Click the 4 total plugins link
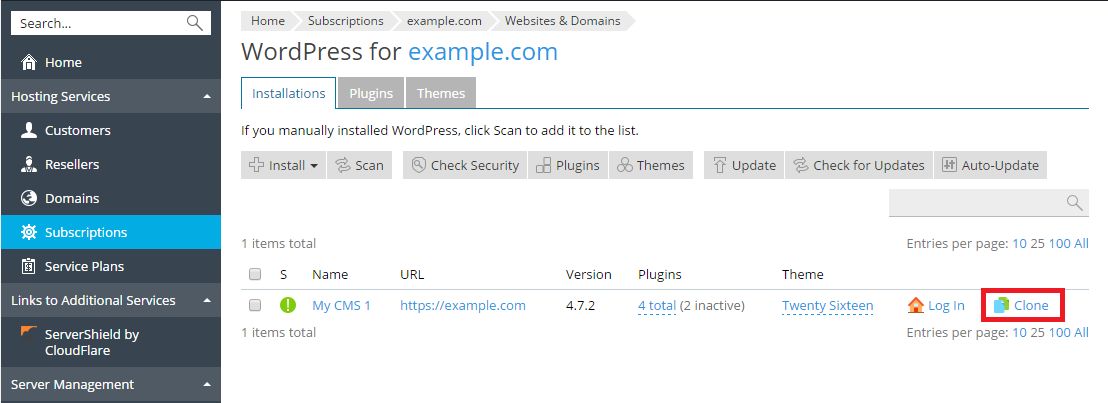The image size is (1108, 403). pyautogui.click(x=657, y=305)
